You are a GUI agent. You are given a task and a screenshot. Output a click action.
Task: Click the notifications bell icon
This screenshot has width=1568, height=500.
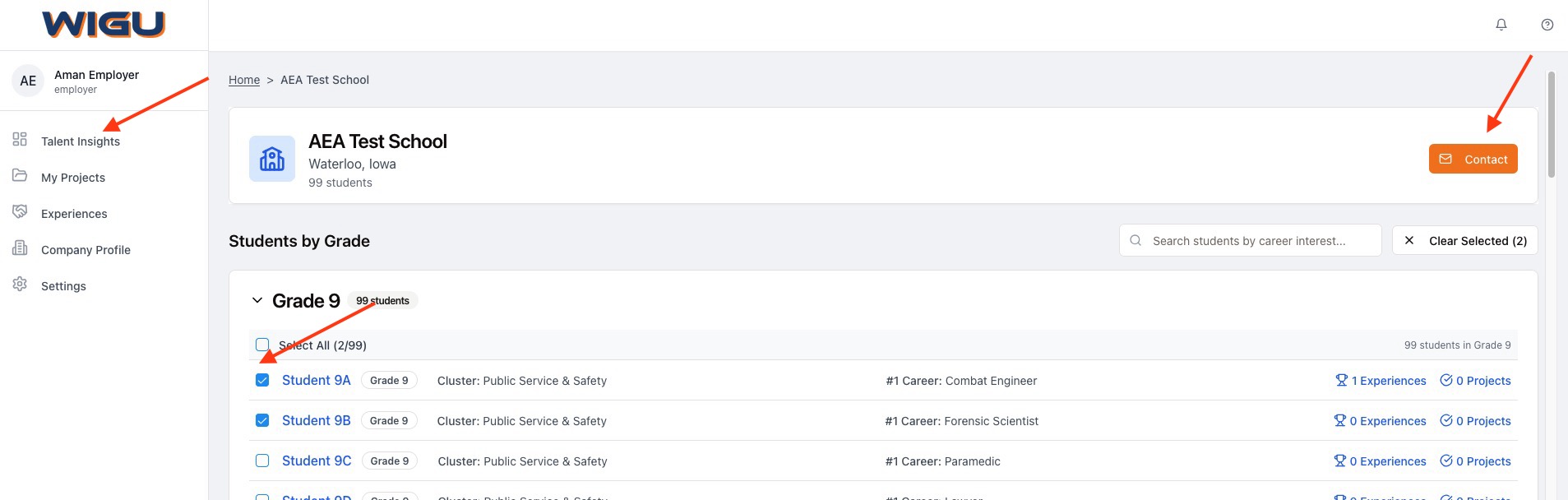(x=1501, y=25)
